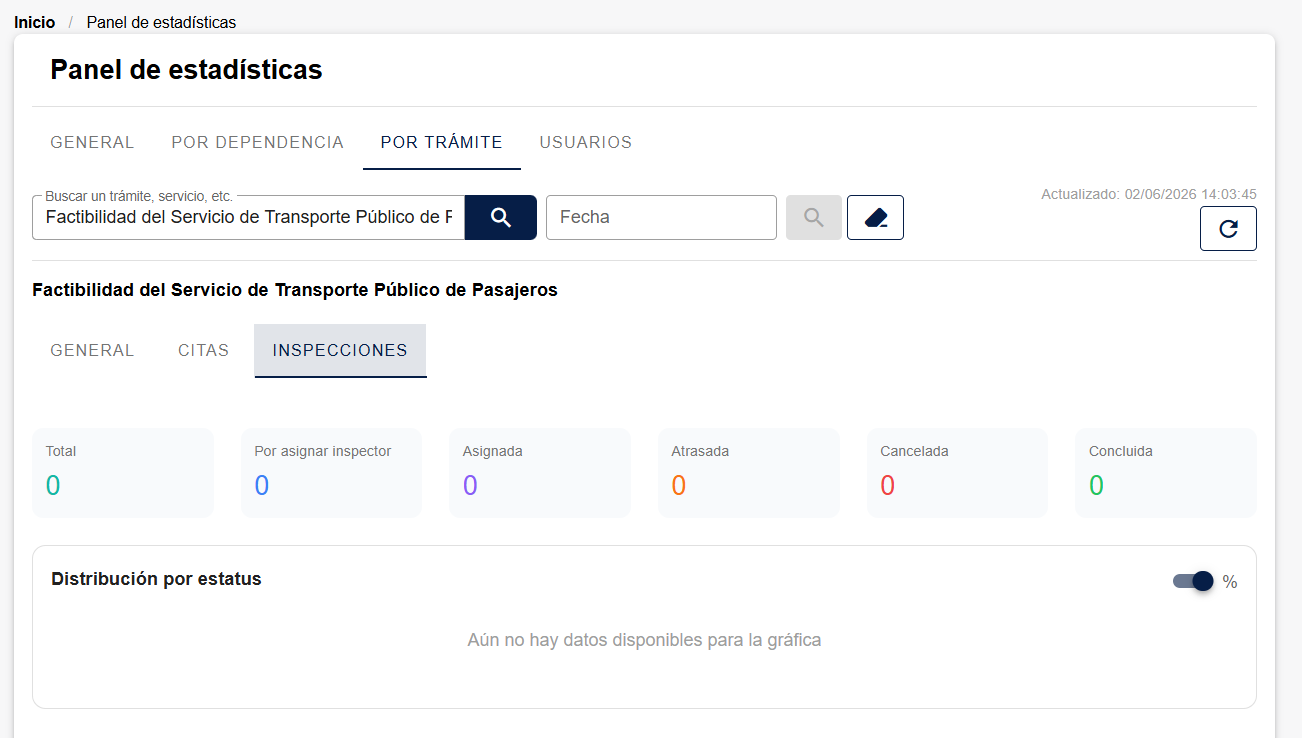Click the trámite search input field
1302x738 pixels.
click(x=249, y=217)
